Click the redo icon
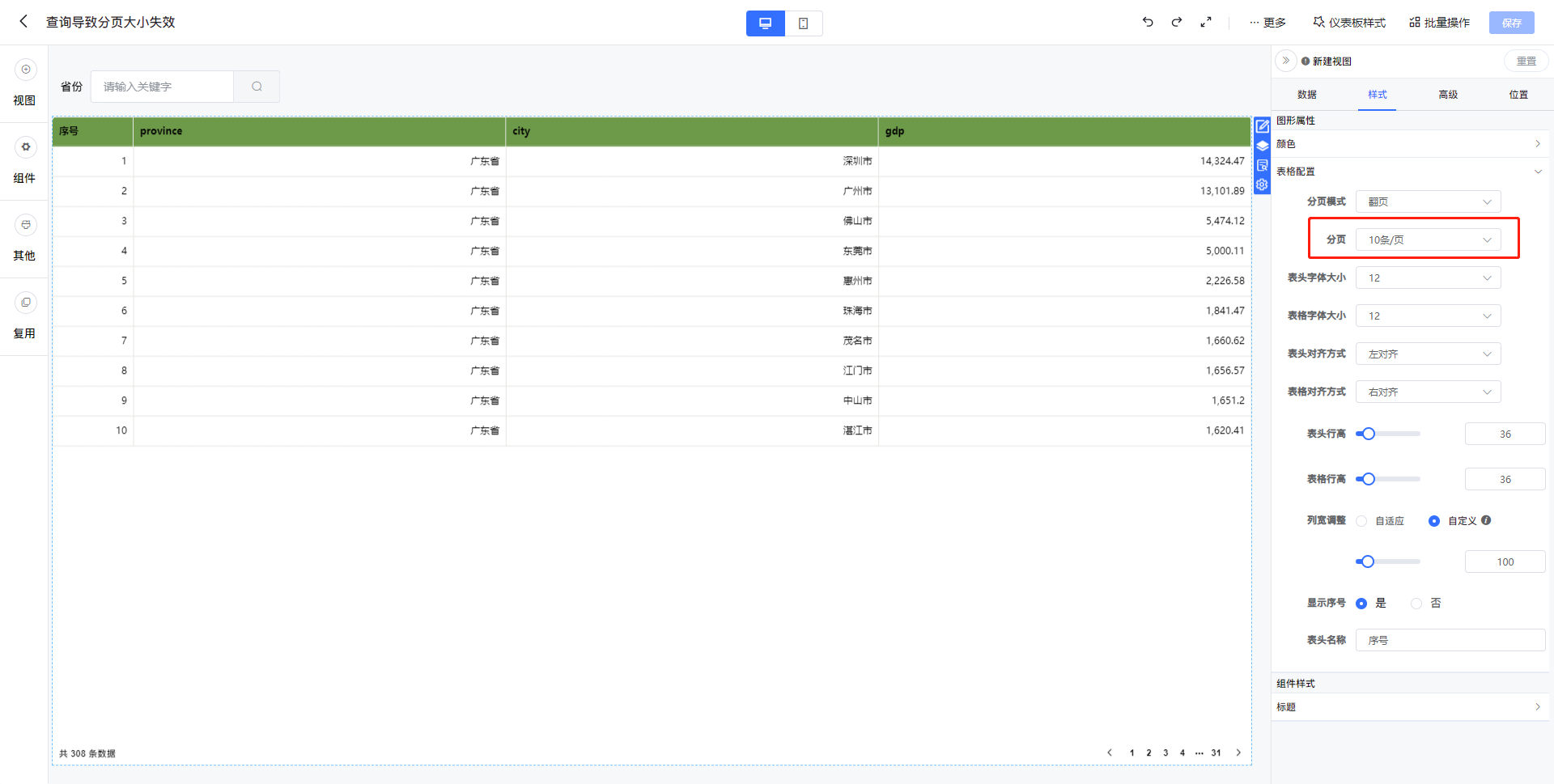 point(1177,22)
